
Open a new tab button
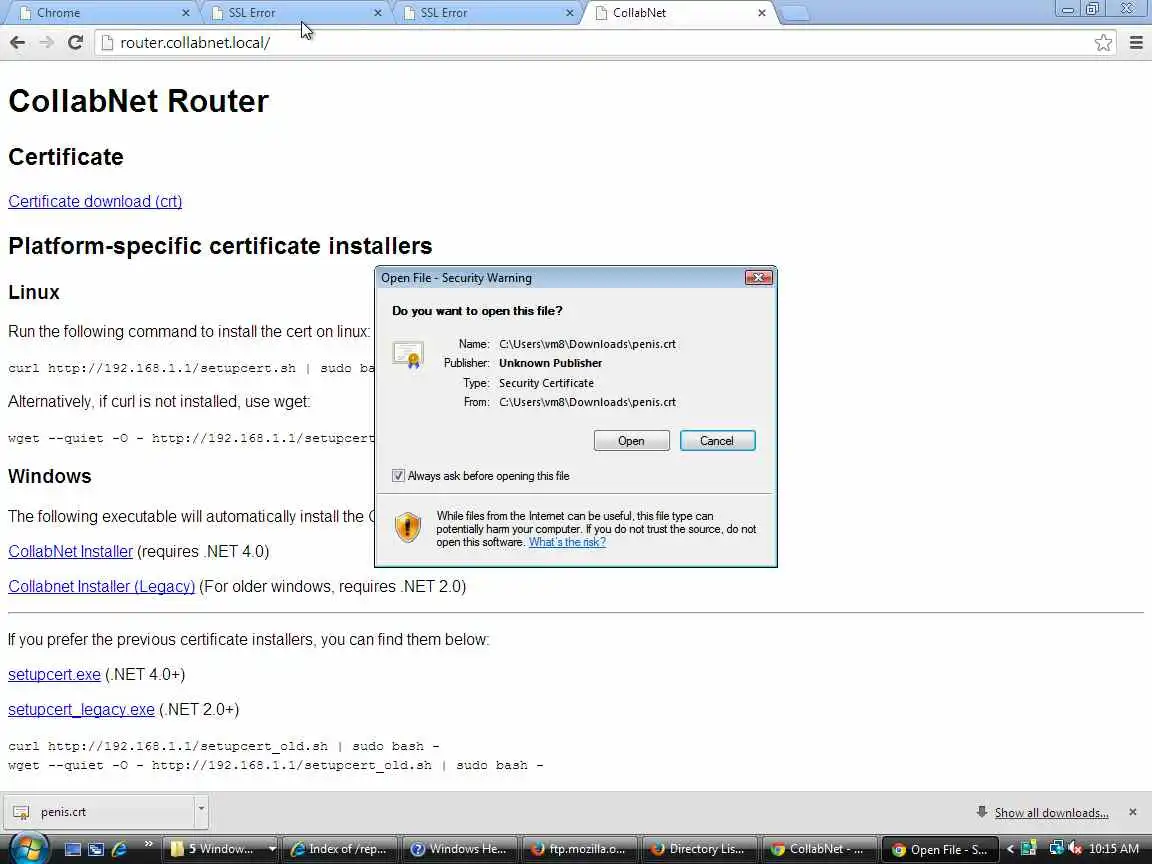point(794,13)
